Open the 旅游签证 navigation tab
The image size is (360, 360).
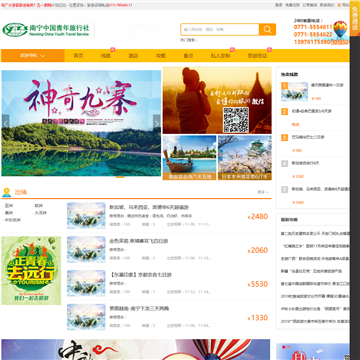[257, 56]
